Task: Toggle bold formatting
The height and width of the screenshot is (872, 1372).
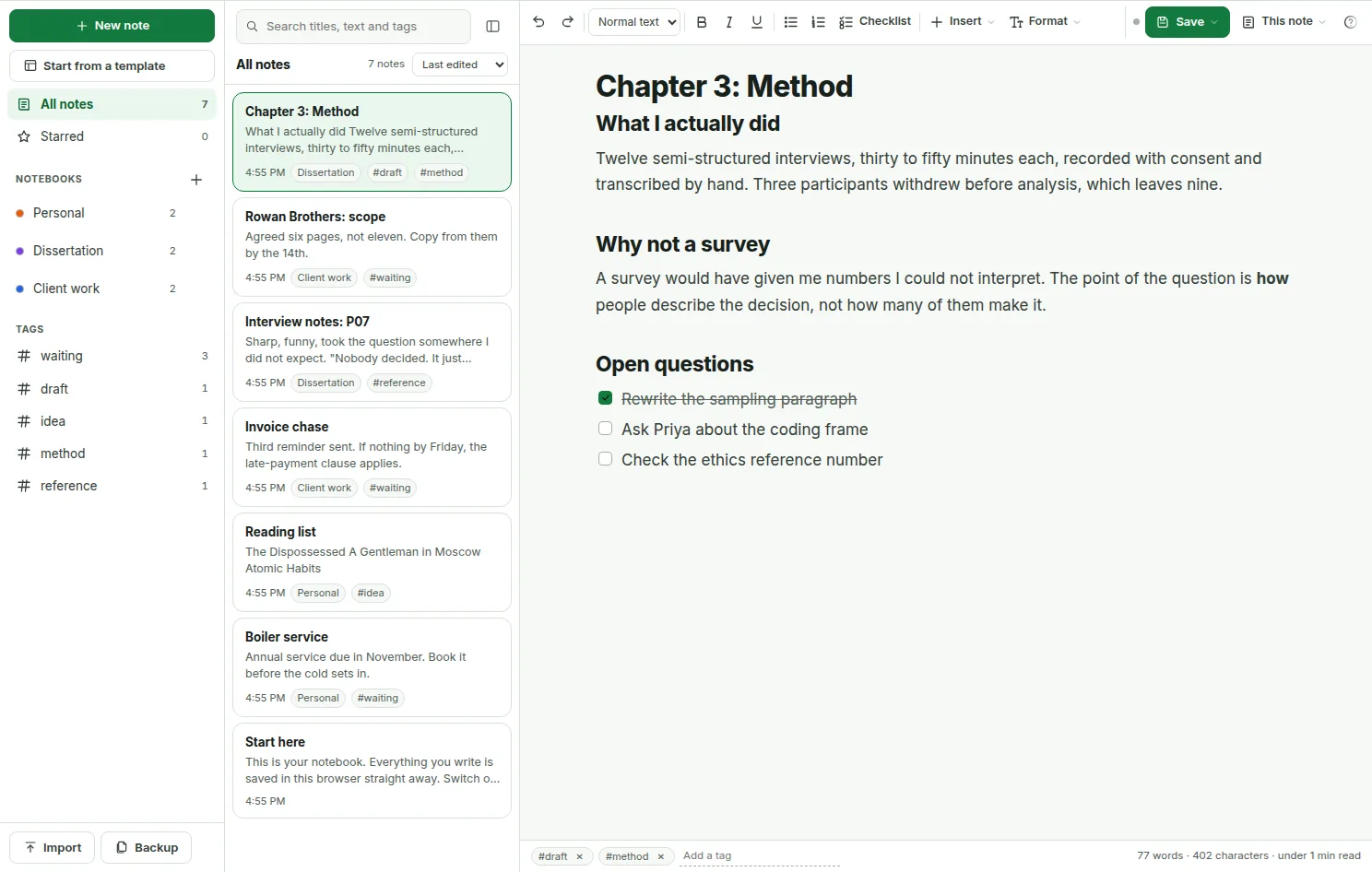Action: pos(702,22)
